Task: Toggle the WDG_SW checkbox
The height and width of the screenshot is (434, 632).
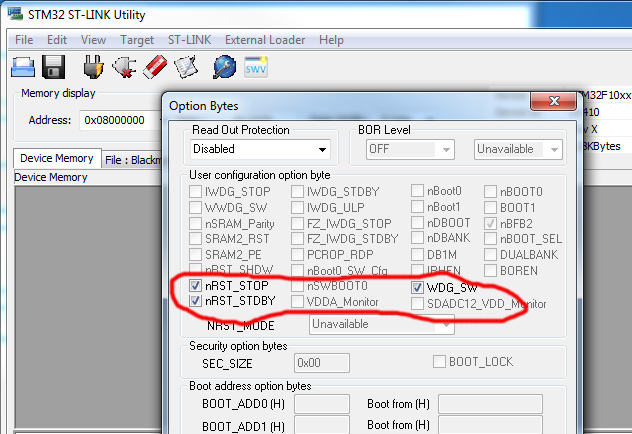Action: [417, 287]
